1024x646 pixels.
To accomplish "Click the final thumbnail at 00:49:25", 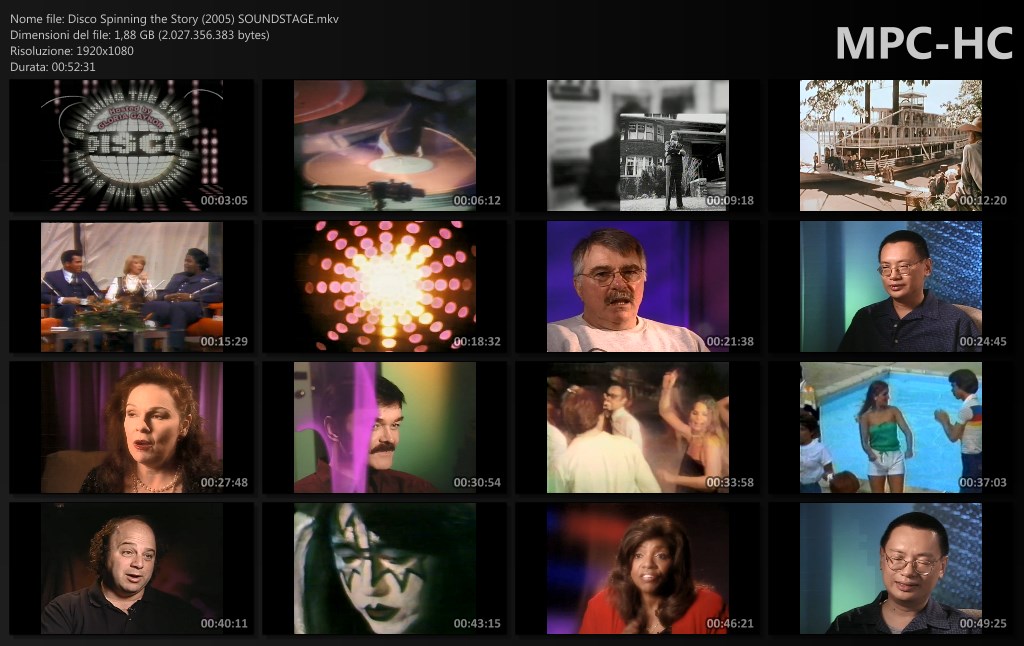I will (x=890, y=569).
